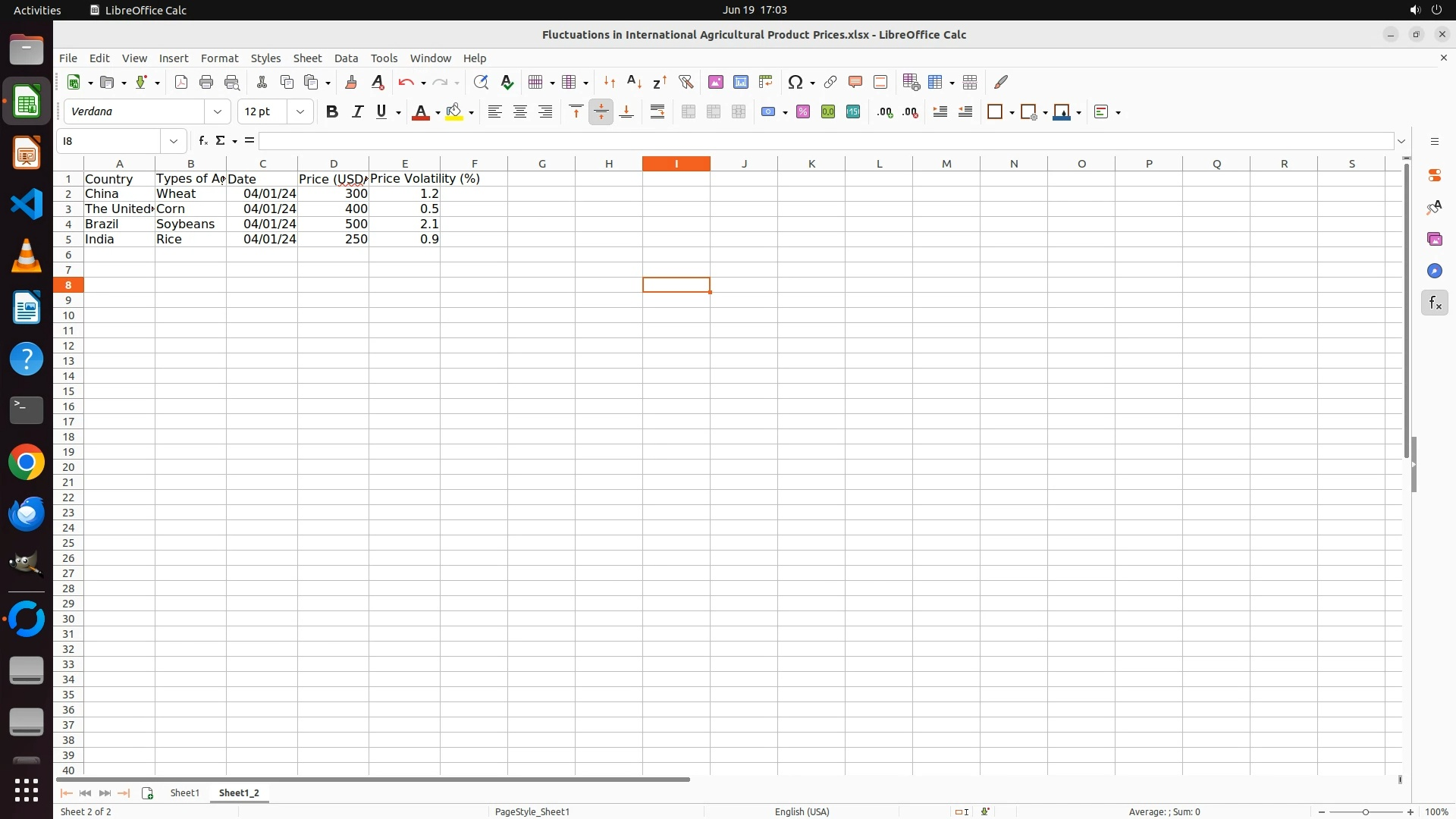Format as Percent using toolbar icon
Image resolution: width=1456 pixels, height=819 pixels.
[x=802, y=112]
